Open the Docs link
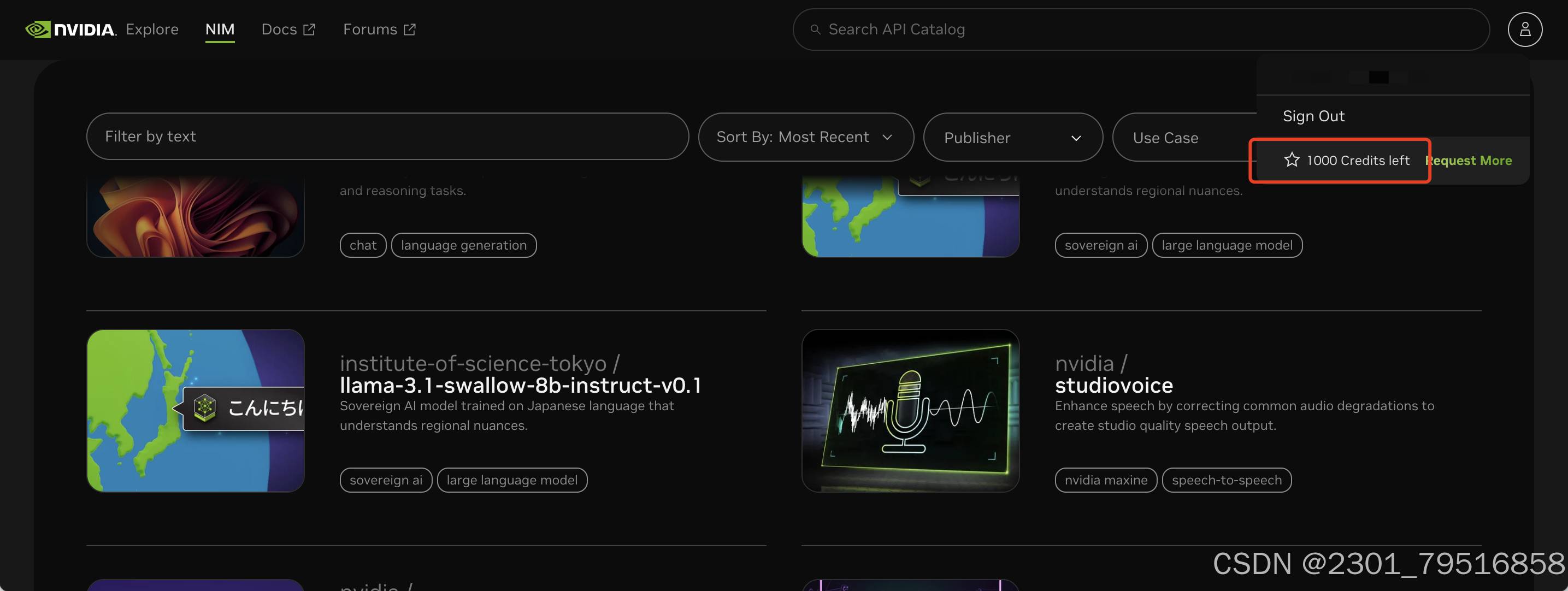The image size is (1568, 591). [279, 29]
